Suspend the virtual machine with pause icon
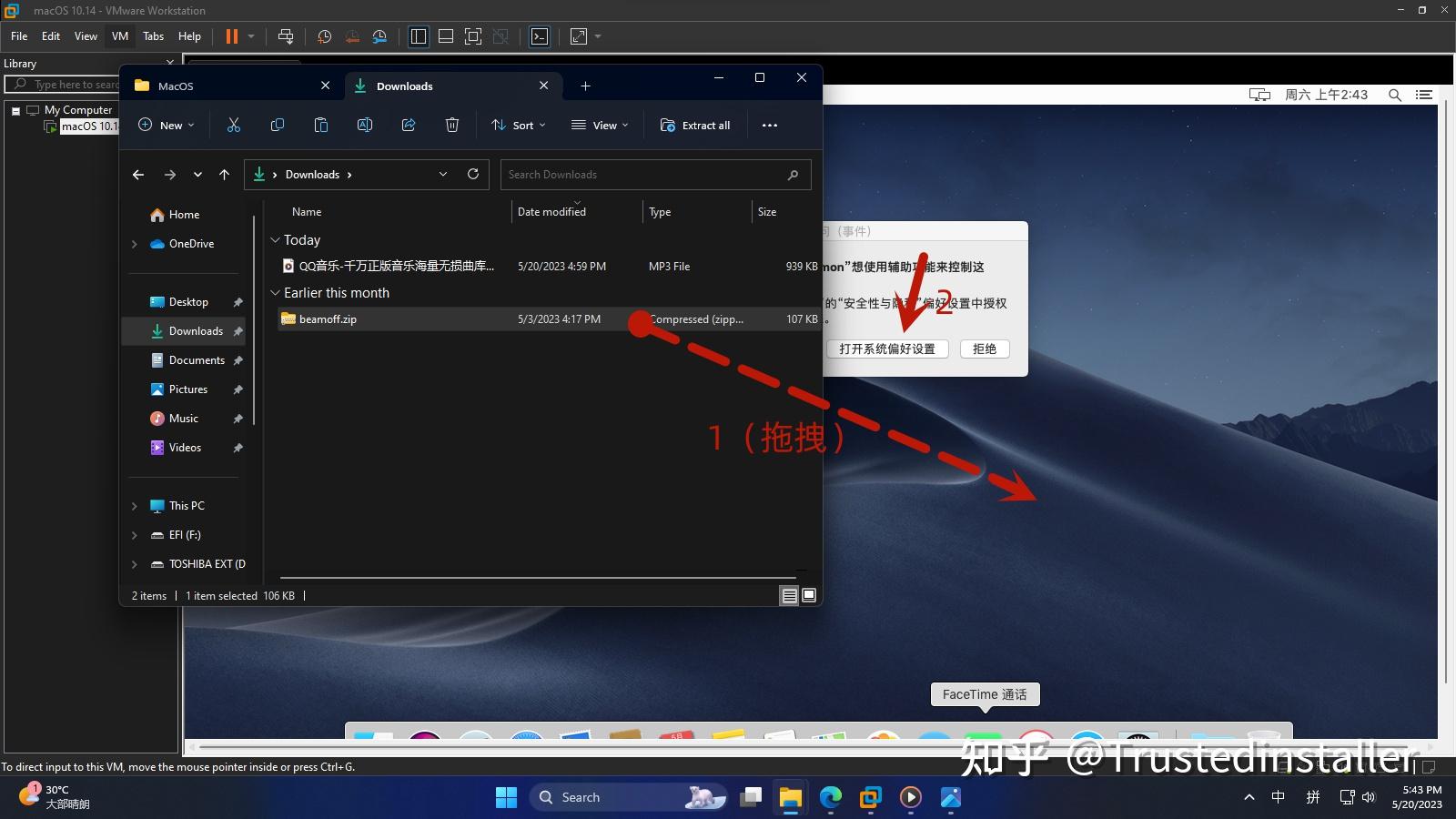This screenshot has width=1456, height=819. pyautogui.click(x=232, y=36)
